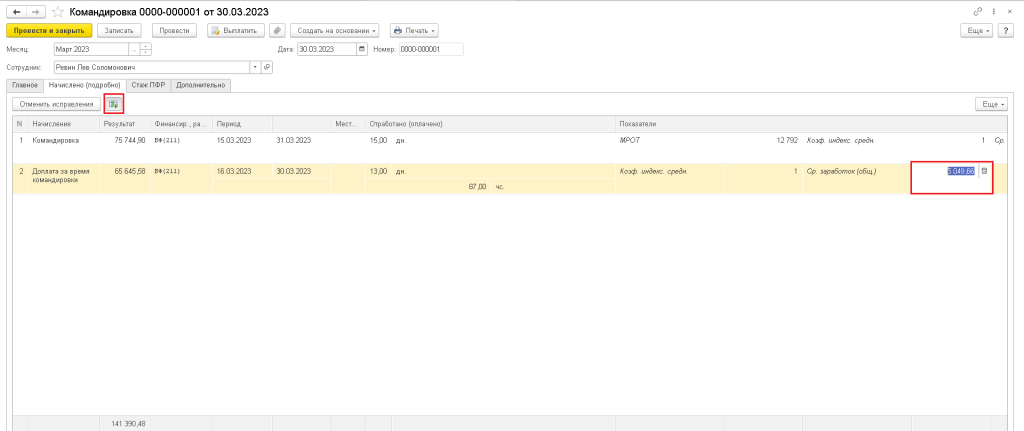Click the paperclip attachments icon
This screenshot has width=1024, height=431.
(x=277, y=31)
